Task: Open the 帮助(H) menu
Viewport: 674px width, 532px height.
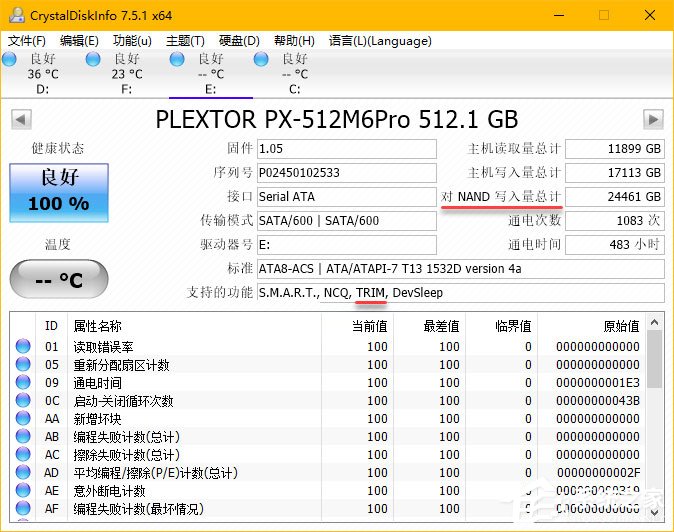Action: 294,41
